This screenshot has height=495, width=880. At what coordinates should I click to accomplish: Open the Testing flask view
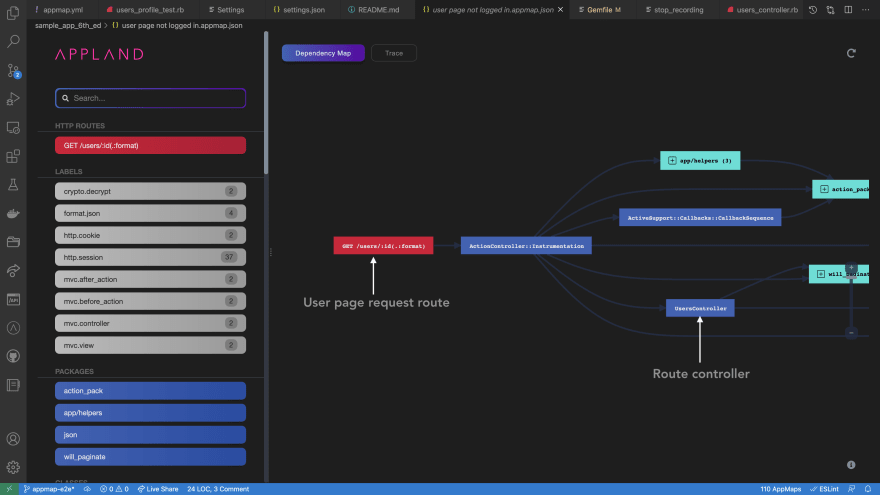13,185
